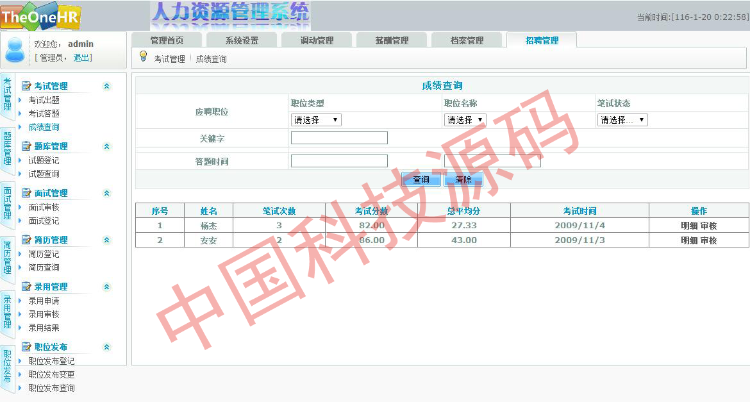The width and height of the screenshot is (750, 402).
Task: Collapse the 面试管理 sidebar section
Action: (x=107, y=193)
